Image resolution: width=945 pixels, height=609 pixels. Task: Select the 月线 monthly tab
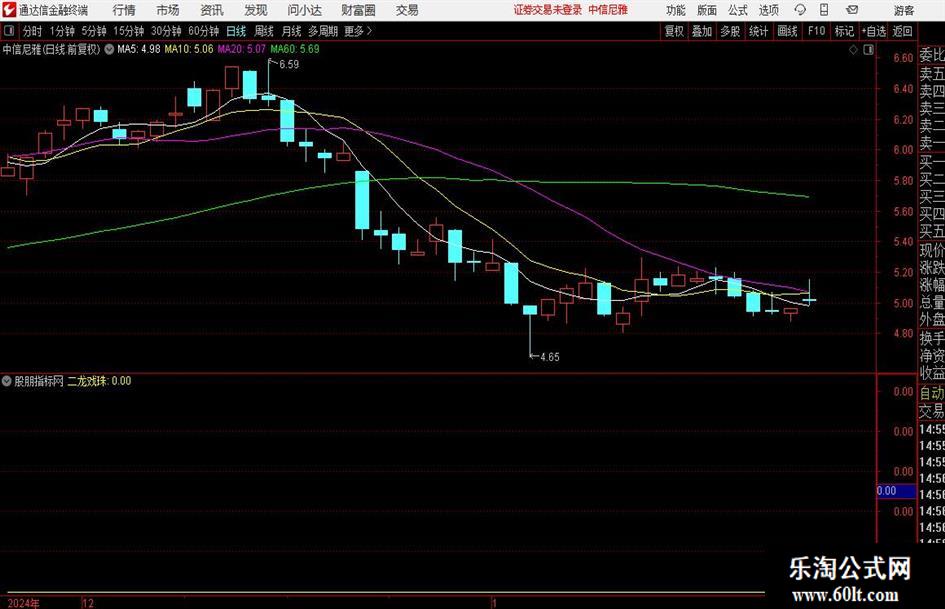tap(291, 31)
